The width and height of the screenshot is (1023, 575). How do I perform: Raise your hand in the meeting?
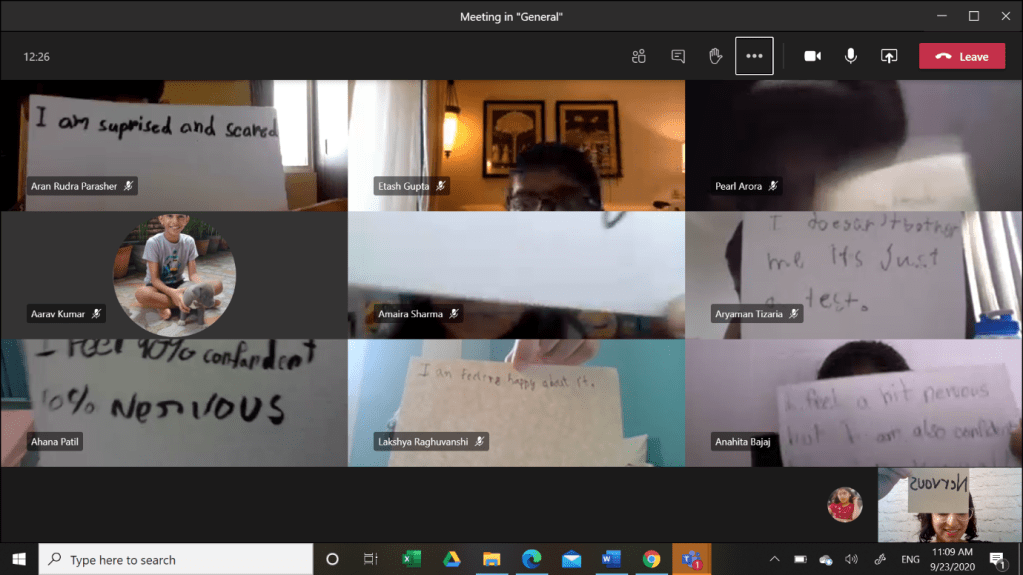716,57
